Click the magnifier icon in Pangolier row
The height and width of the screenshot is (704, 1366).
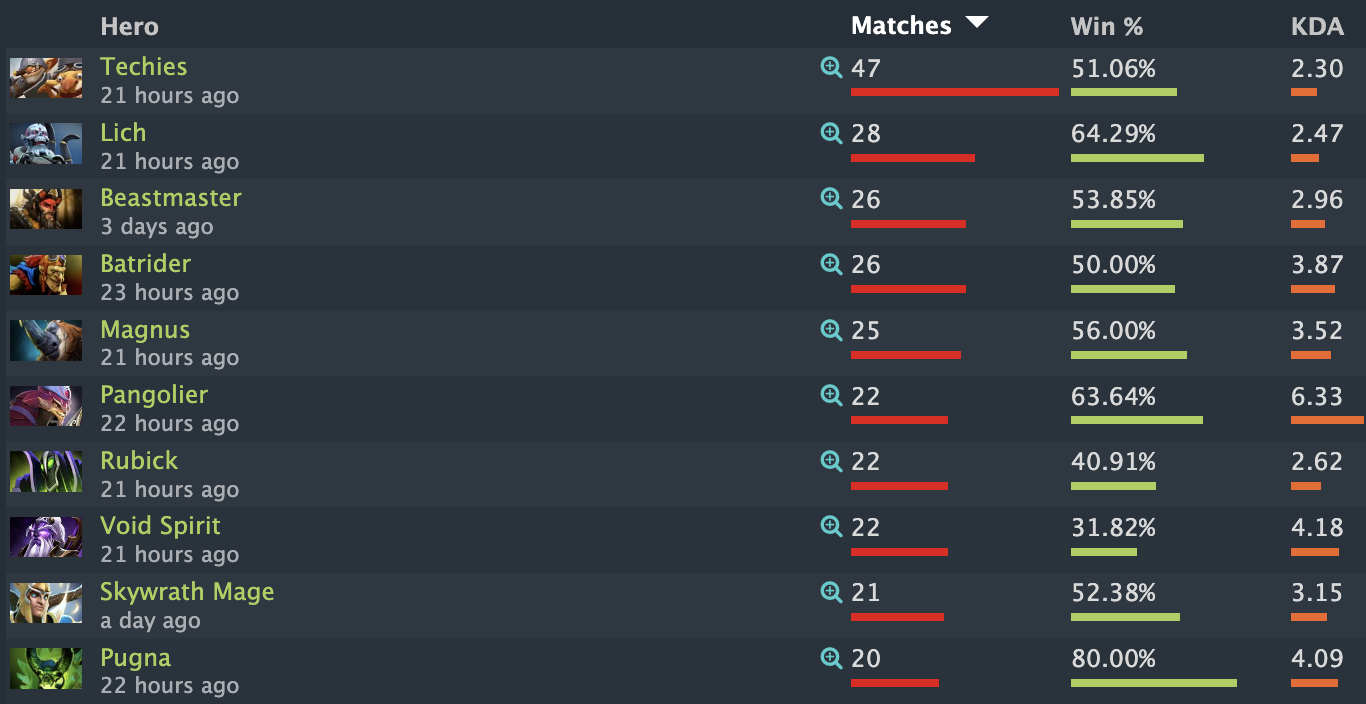(x=831, y=396)
